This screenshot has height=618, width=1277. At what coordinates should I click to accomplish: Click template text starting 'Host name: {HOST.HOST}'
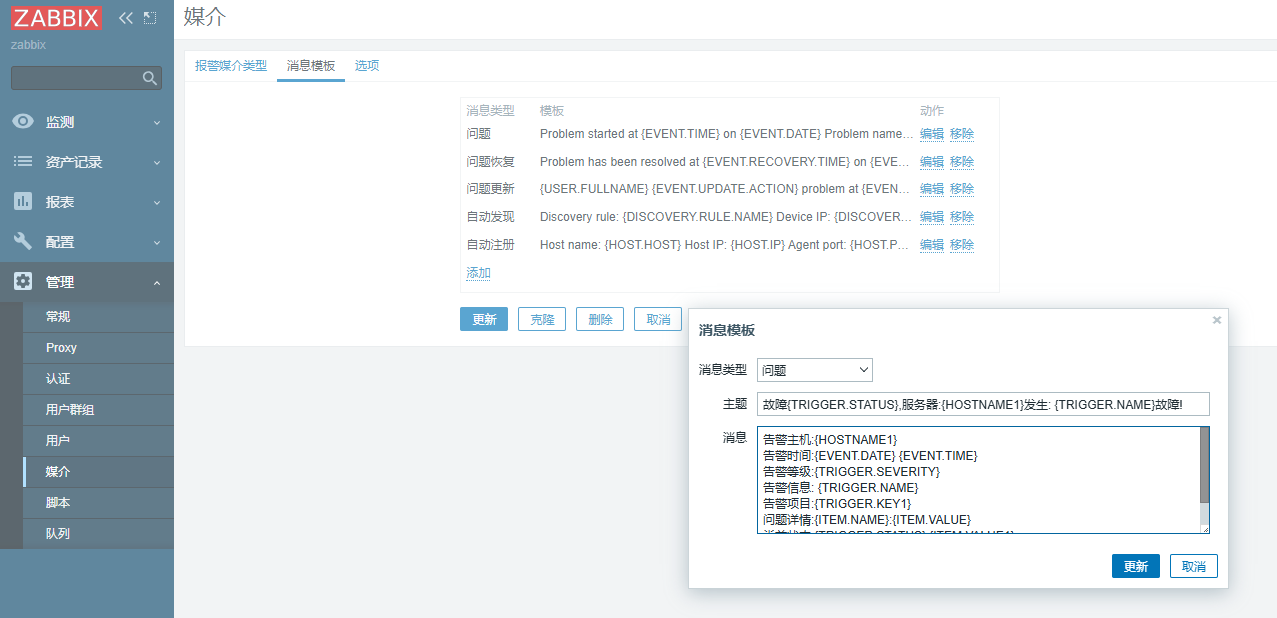point(726,245)
